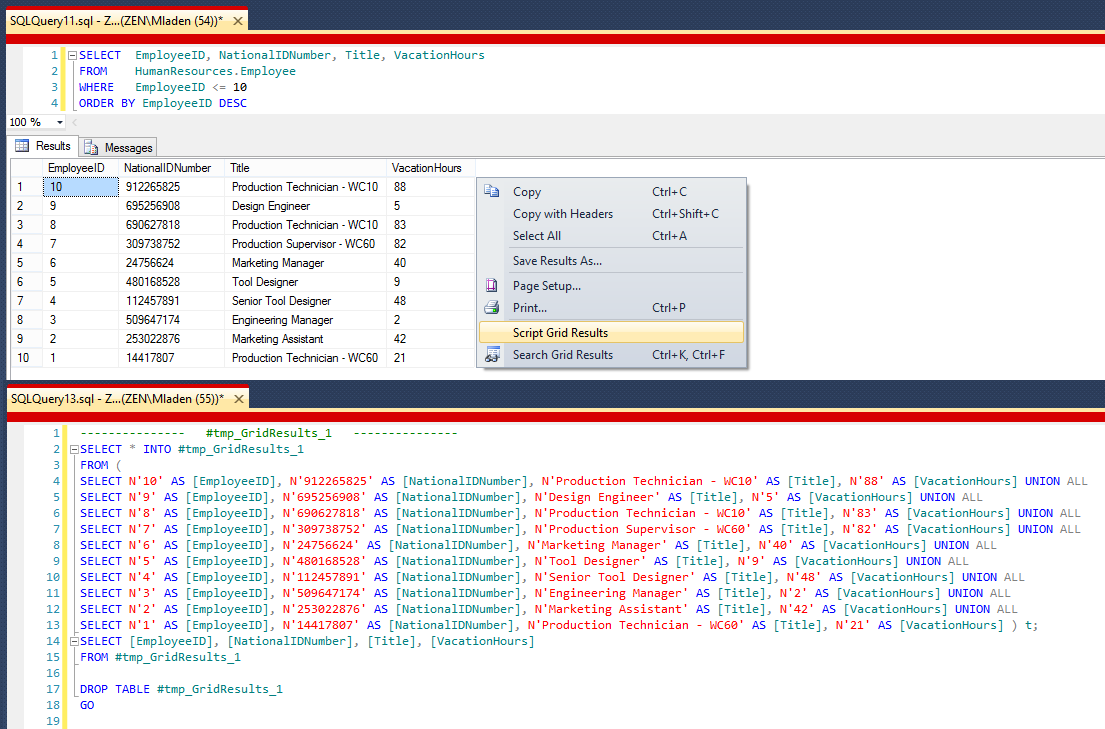Click the Page Setup icon in the context menu

click(490, 288)
